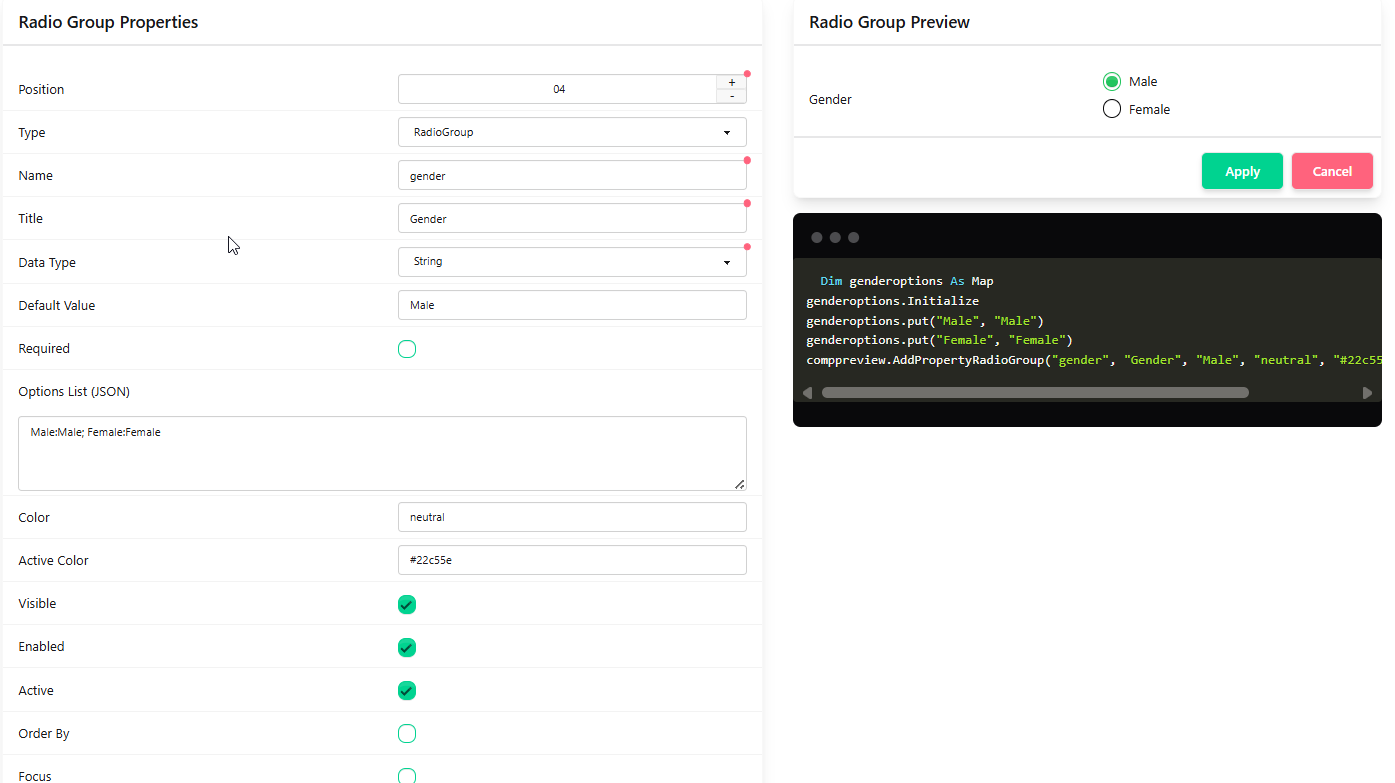Click the code scrollbar left arrow
This screenshot has height=783, width=1395.
[808, 393]
